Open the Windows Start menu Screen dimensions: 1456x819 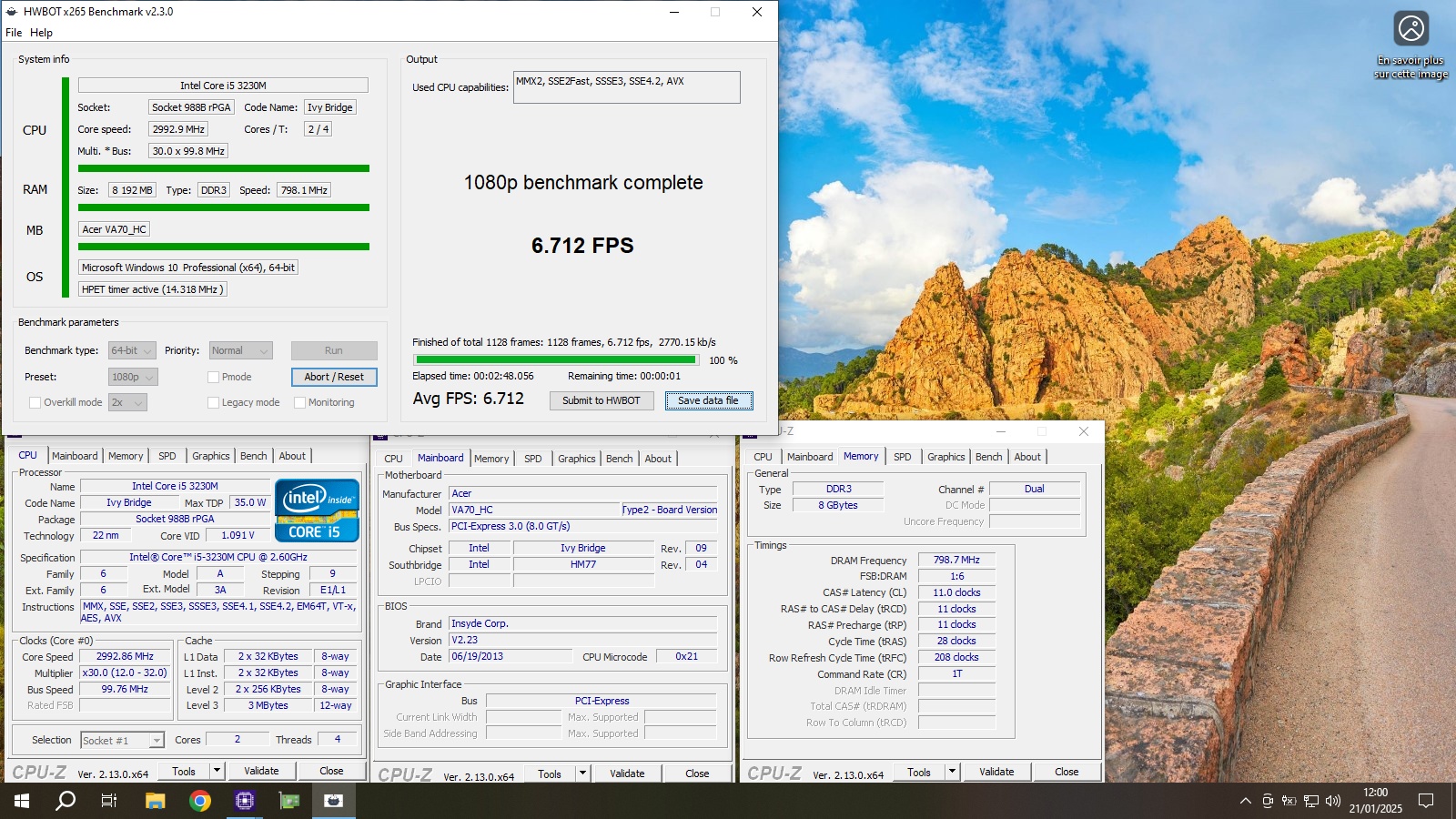[x=22, y=801]
